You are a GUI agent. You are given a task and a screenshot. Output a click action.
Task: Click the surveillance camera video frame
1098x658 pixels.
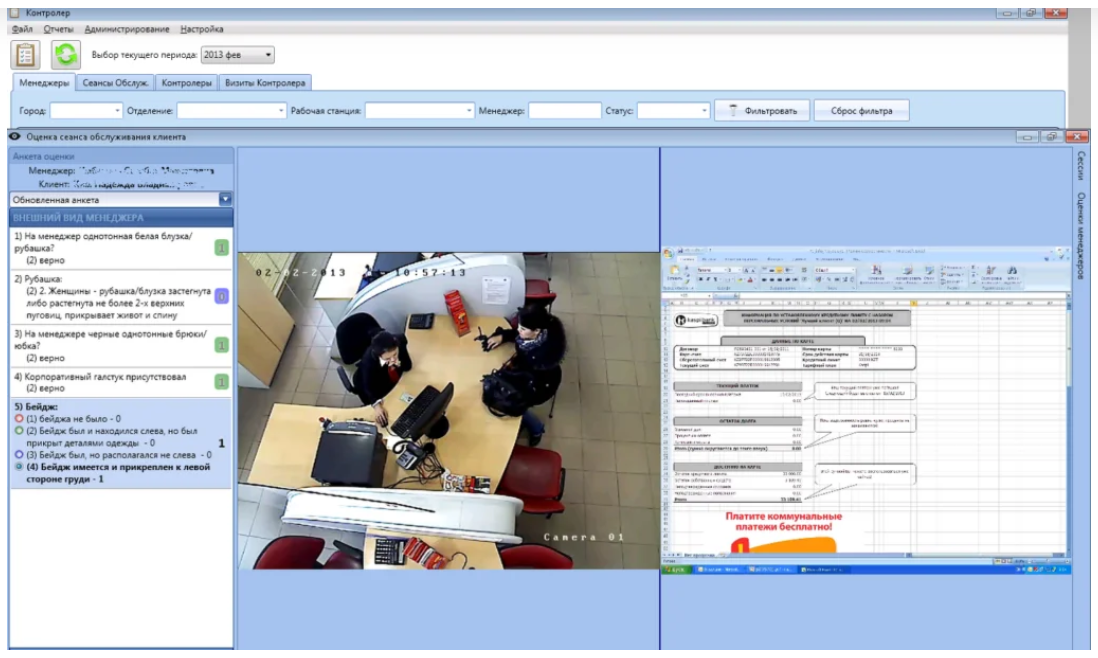pos(448,411)
